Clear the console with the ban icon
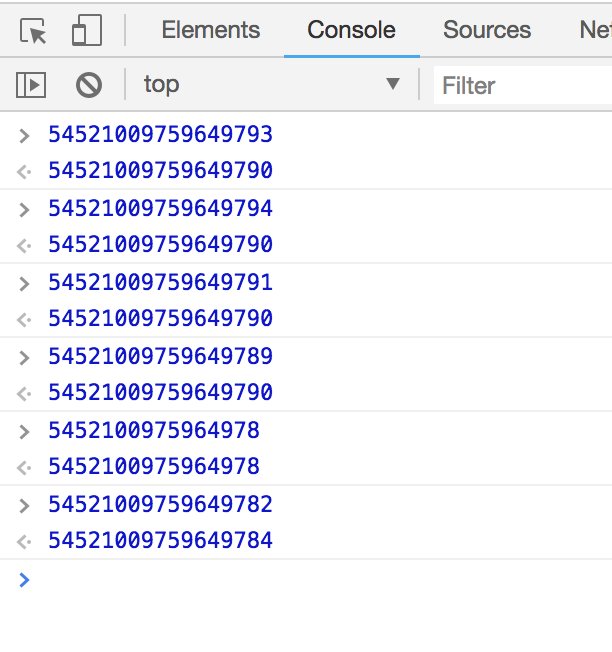 pyautogui.click(x=89, y=85)
